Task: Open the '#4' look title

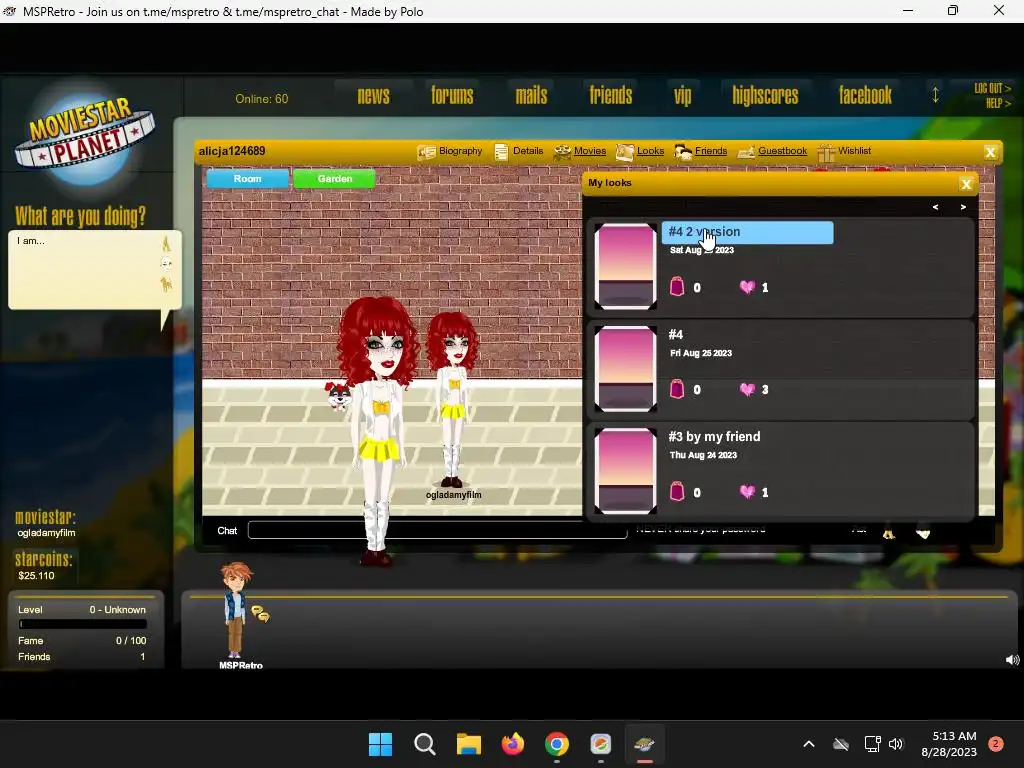Action: [675, 334]
